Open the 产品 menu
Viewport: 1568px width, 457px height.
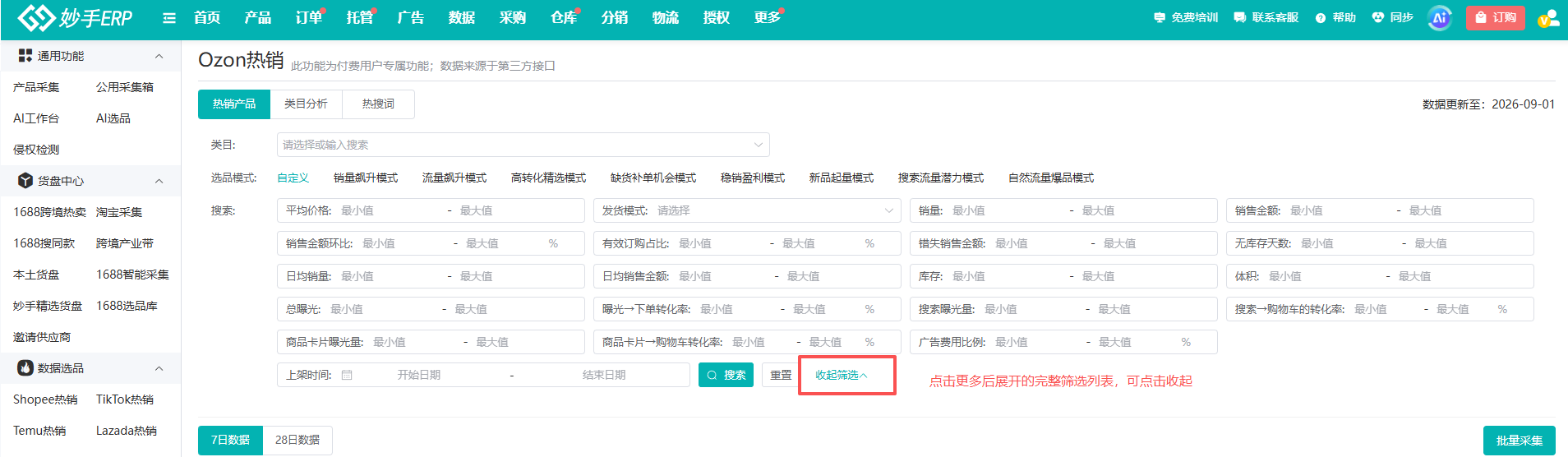258,18
